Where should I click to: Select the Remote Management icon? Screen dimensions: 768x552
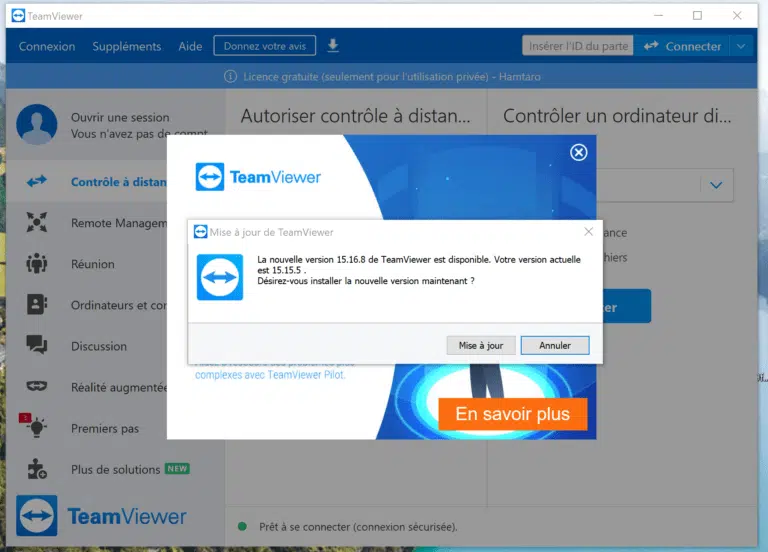pyautogui.click(x=37, y=222)
